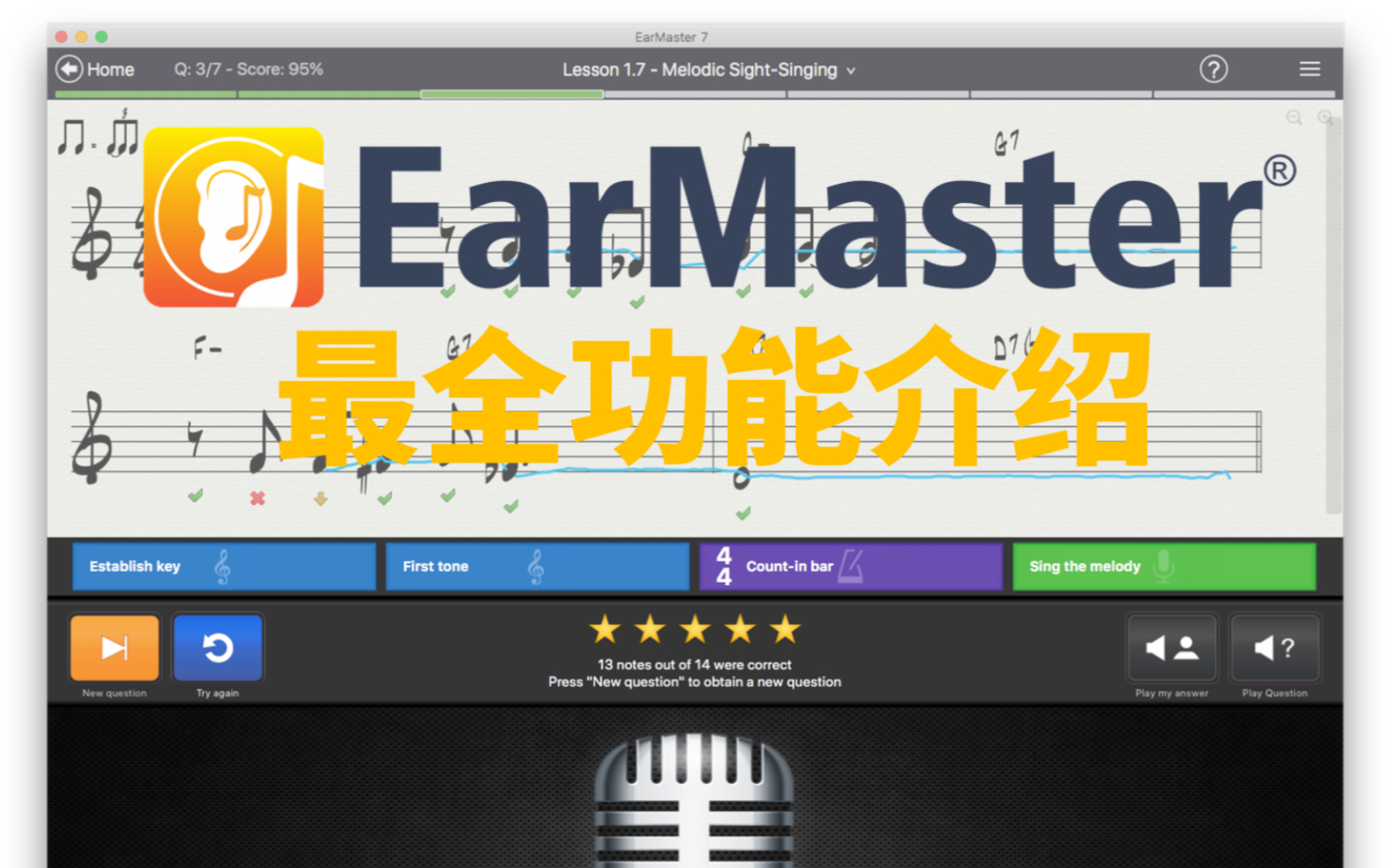Minimize the window with the yellow button
Screen dimensions: 1391x868
click(81, 36)
